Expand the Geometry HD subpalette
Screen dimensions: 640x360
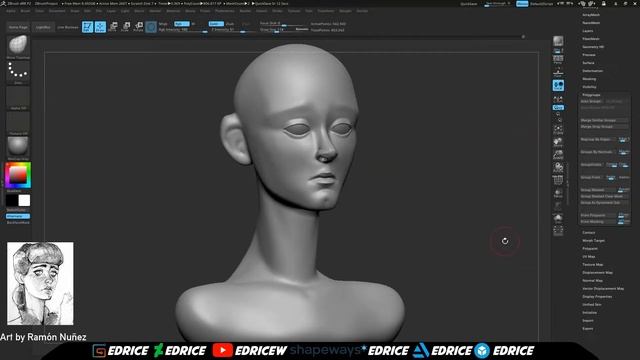593,47
